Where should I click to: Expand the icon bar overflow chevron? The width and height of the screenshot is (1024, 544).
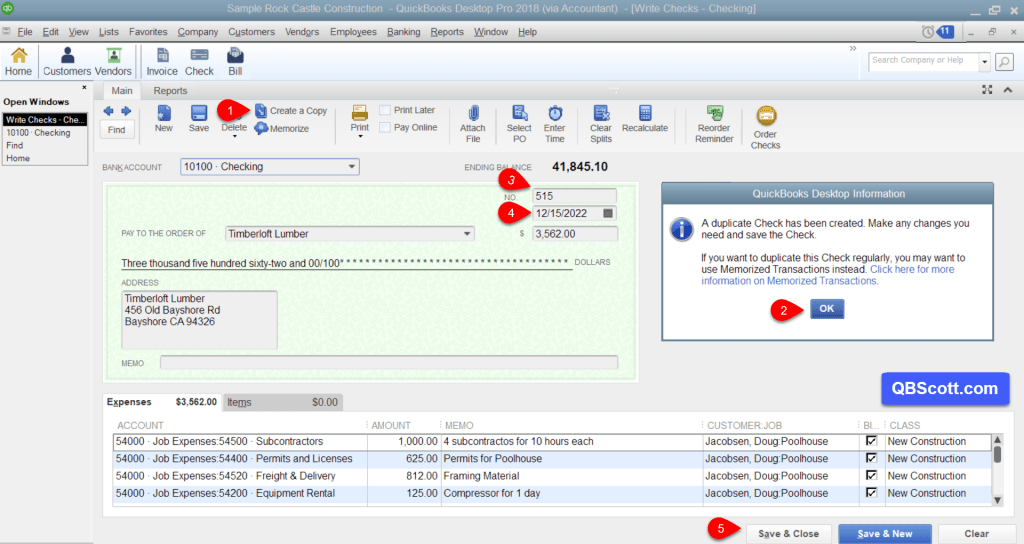(x=853, y=48)
